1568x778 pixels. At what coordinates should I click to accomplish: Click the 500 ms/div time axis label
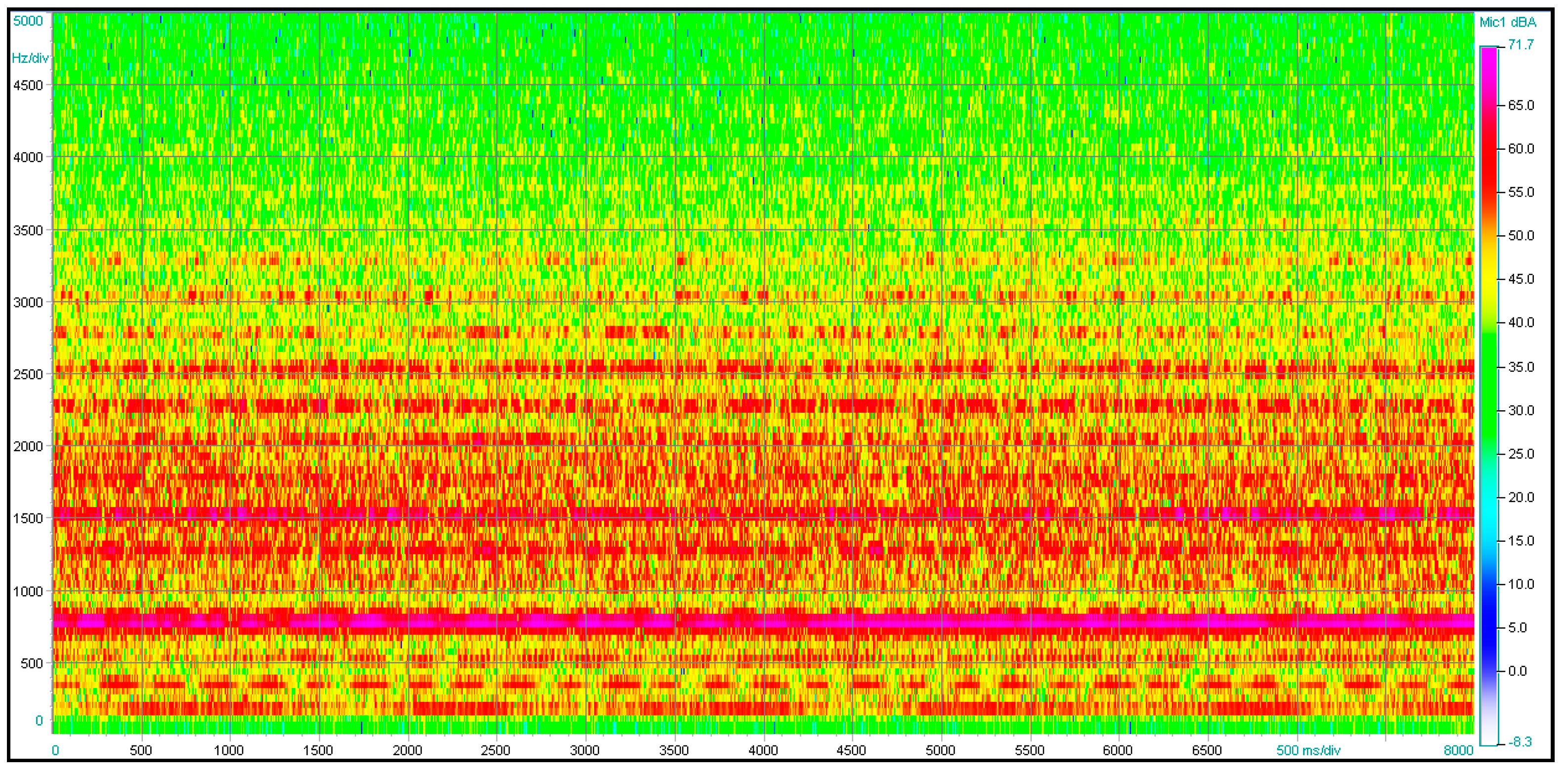1308,750
